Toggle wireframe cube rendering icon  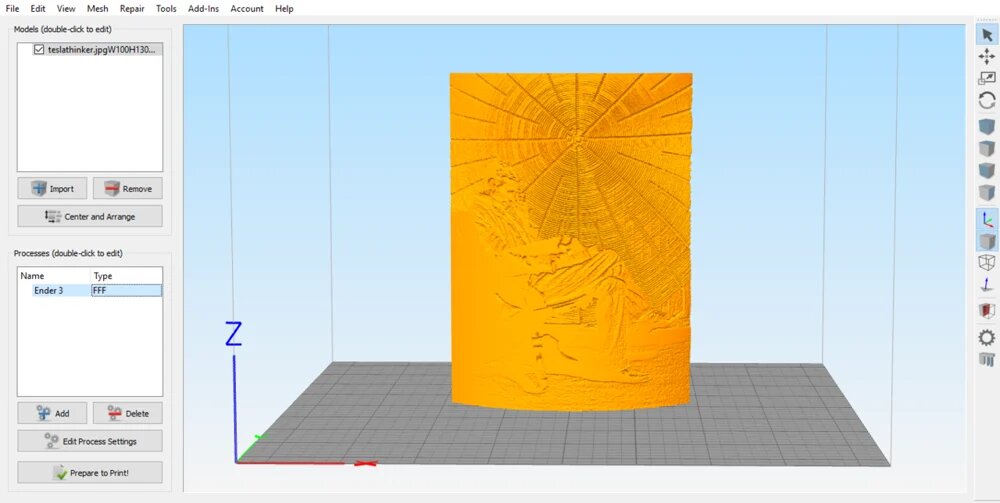[987, 263]
